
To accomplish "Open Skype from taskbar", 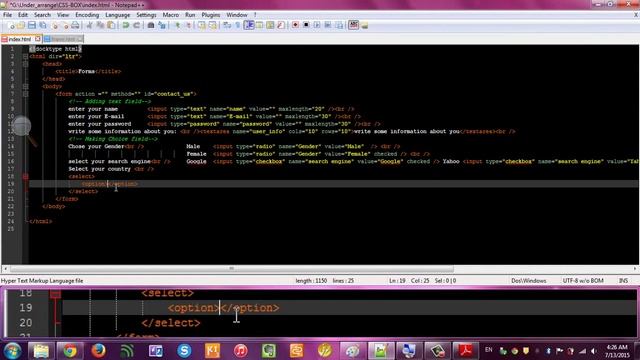I will coord(184,351).
